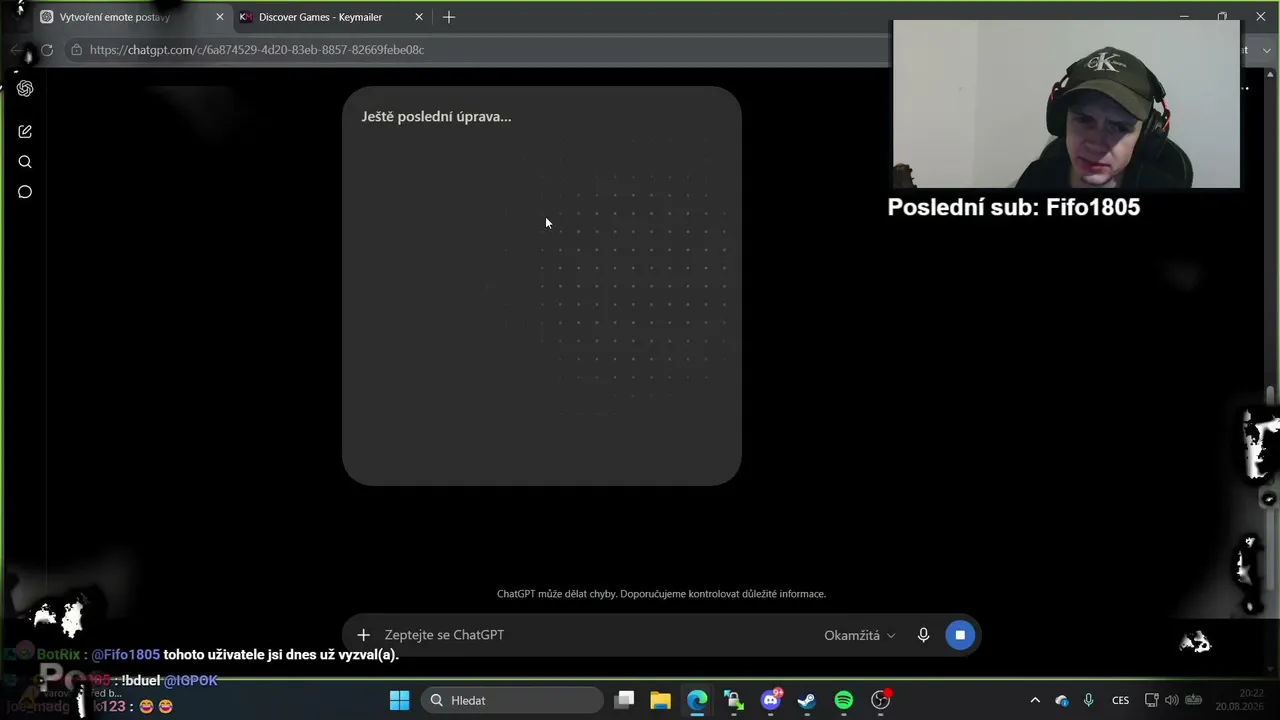Screen dimensions: 1280x720
Task: Open the volume control in the tray
Action: [1172, 700]
